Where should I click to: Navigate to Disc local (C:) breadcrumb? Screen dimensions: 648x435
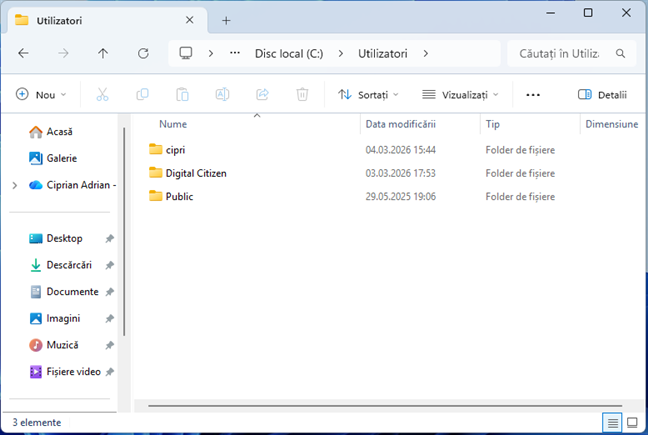tap(289, 54)
